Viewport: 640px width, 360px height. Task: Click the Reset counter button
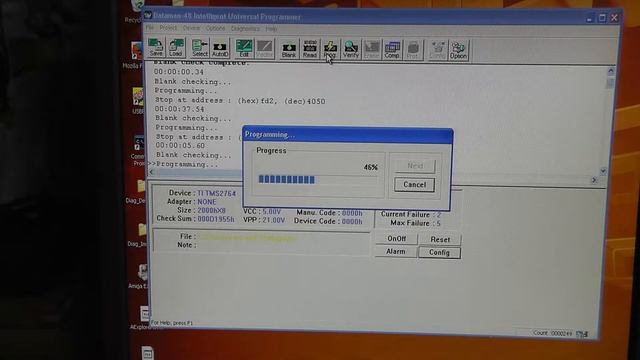(440, 240)
